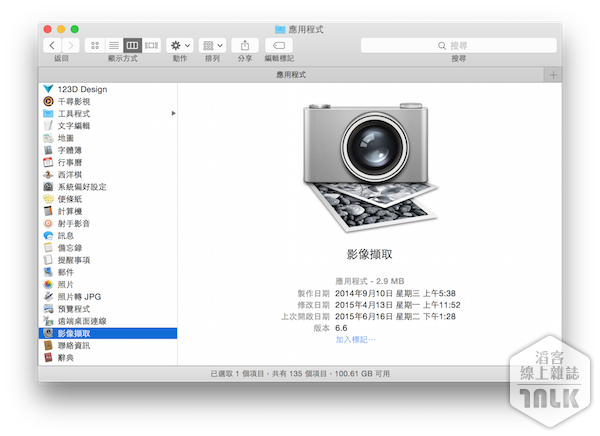Switch to Cover Flow view mode
This screenshot has width=600, height=436.
click(x=152, y=46)
